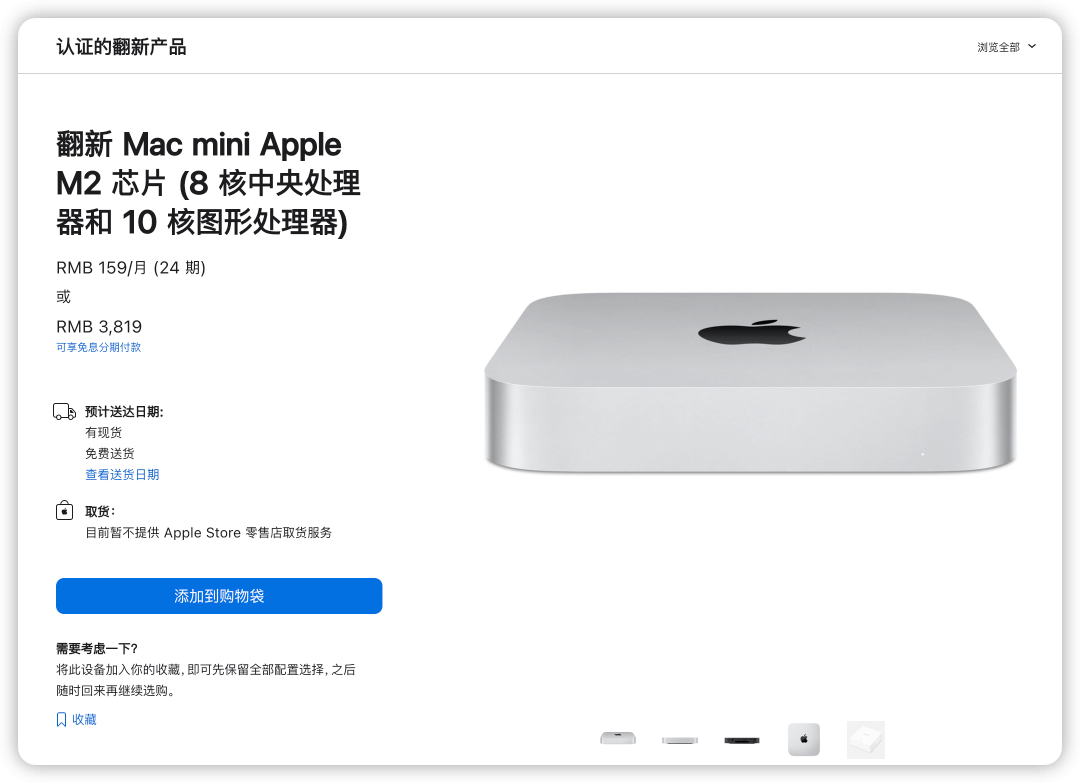Open the 浏览全部 browse menu

point(1006,47)
